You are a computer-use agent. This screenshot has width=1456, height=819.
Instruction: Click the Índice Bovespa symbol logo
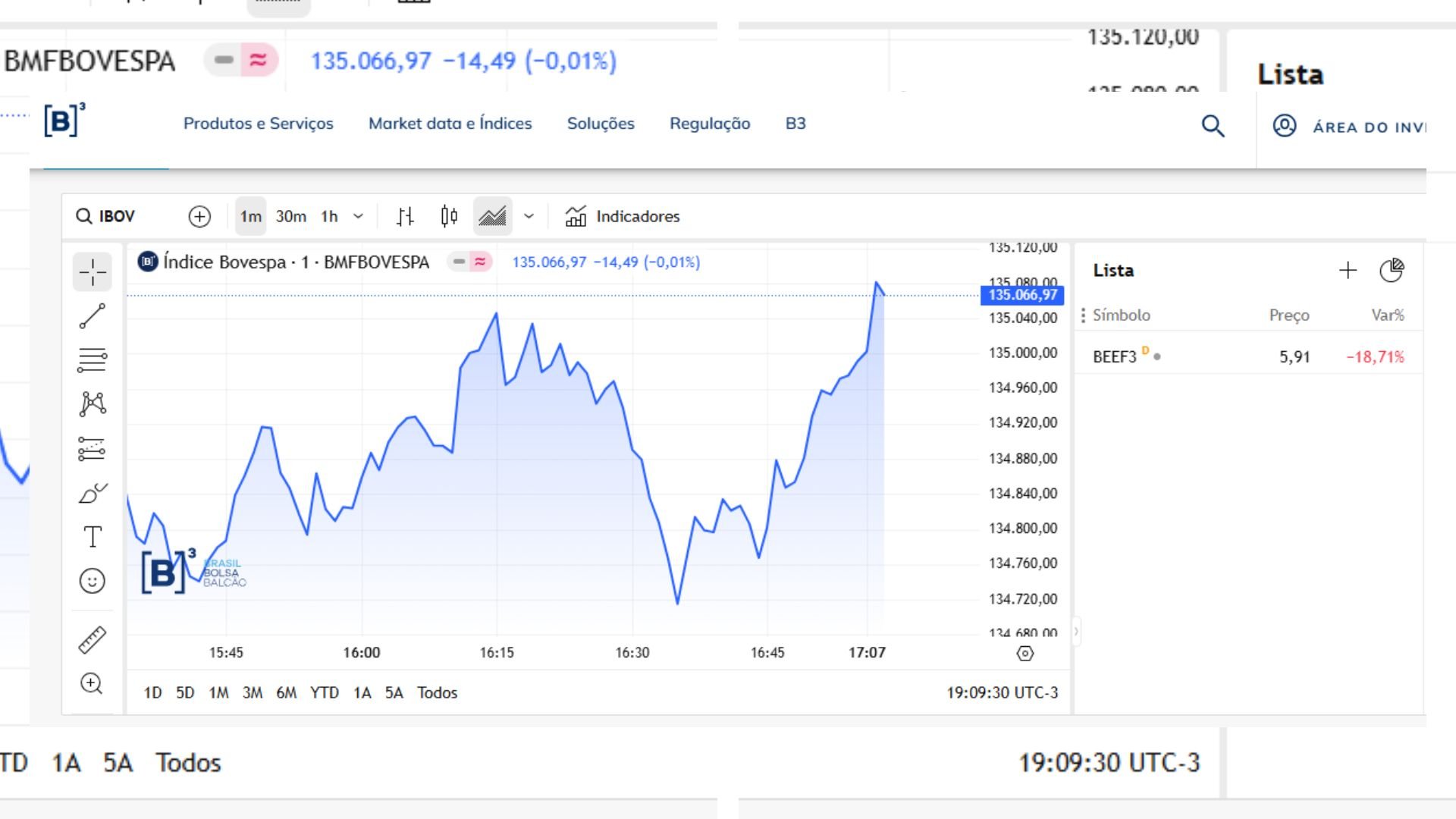point(148,262)
